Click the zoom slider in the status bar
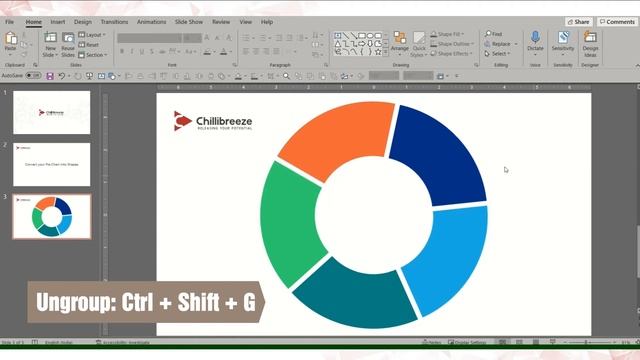Image resolution: width=640 pixels, height=360 pixels. click(591, 342)
